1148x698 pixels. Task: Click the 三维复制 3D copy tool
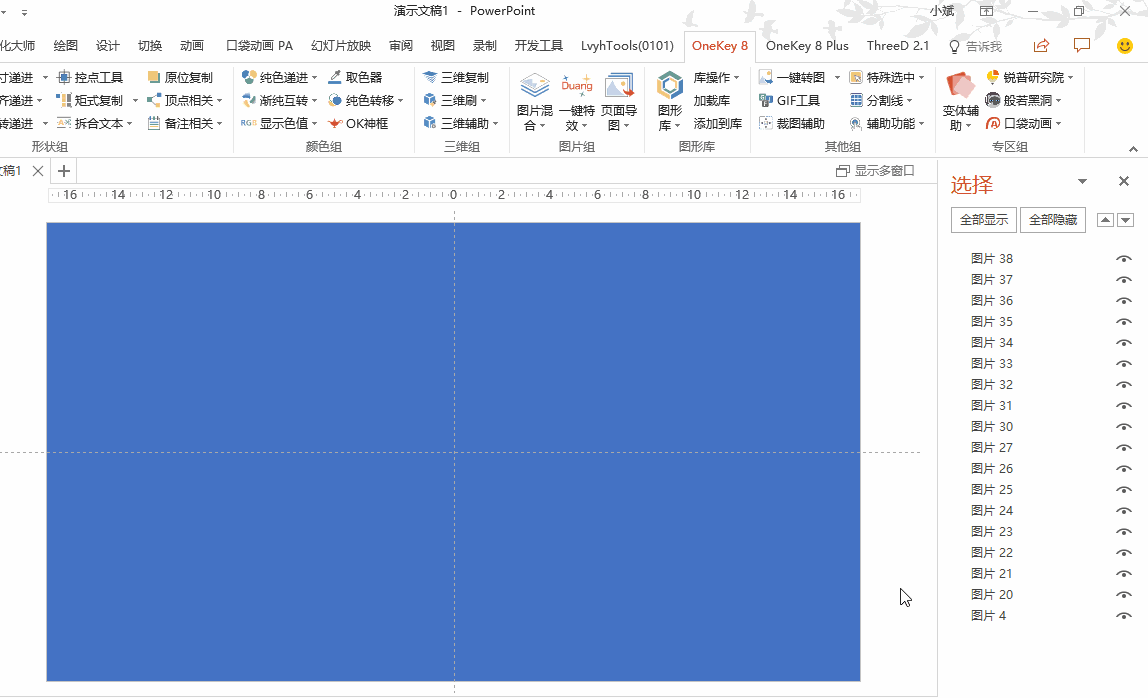456,77
